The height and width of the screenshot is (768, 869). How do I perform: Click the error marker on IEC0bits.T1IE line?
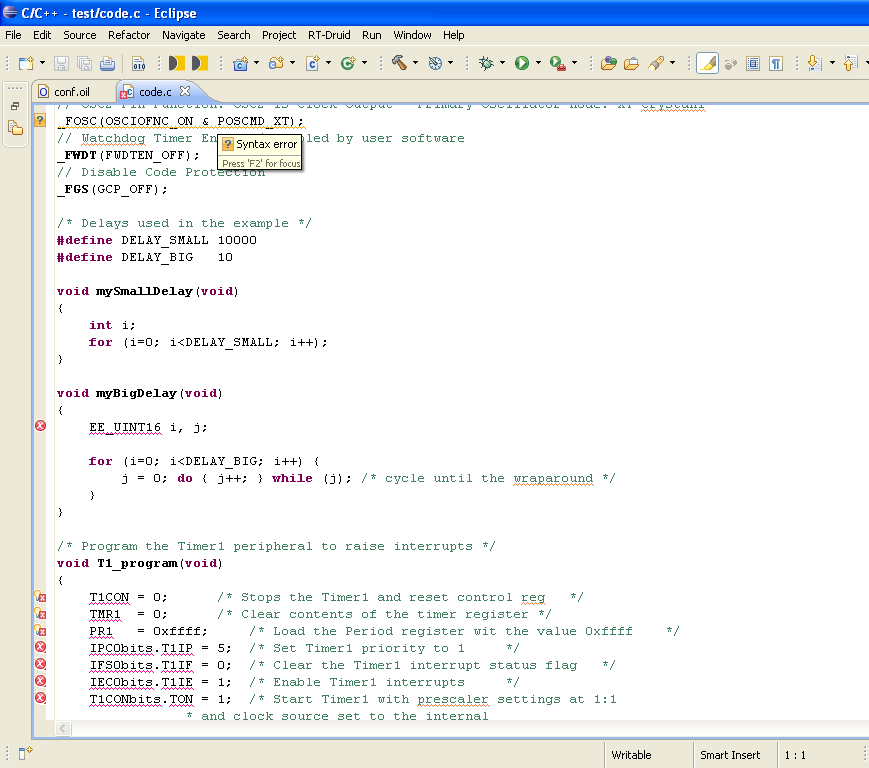[x=40, y=681]
